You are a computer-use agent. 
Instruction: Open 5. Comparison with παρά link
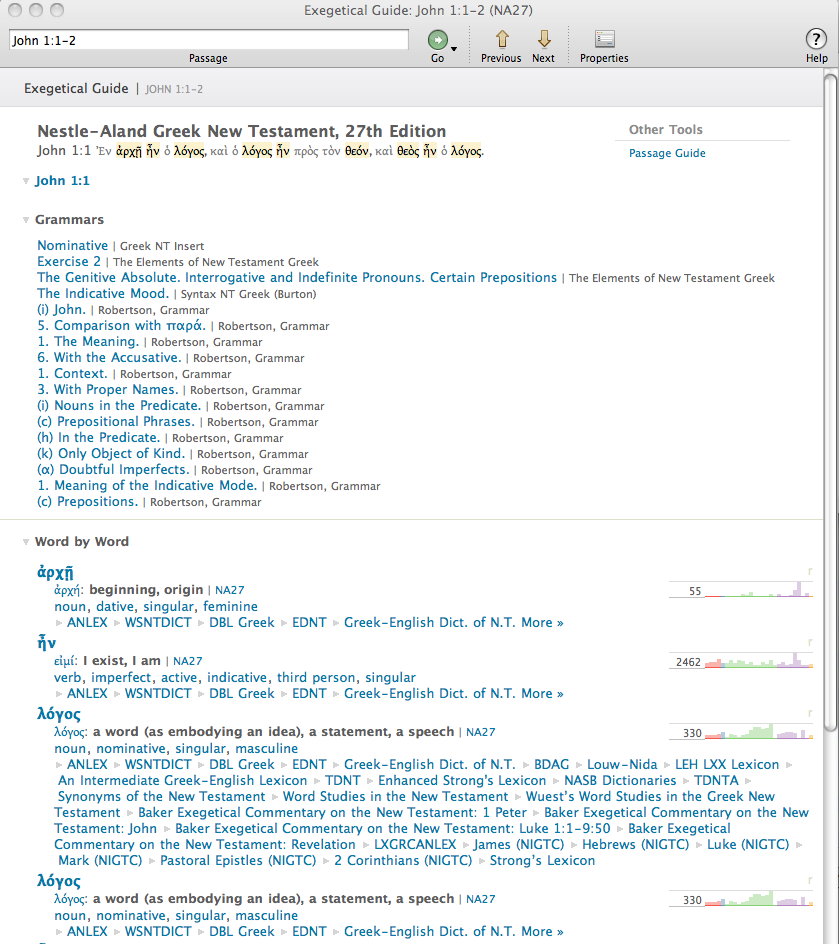pos(122,326)
